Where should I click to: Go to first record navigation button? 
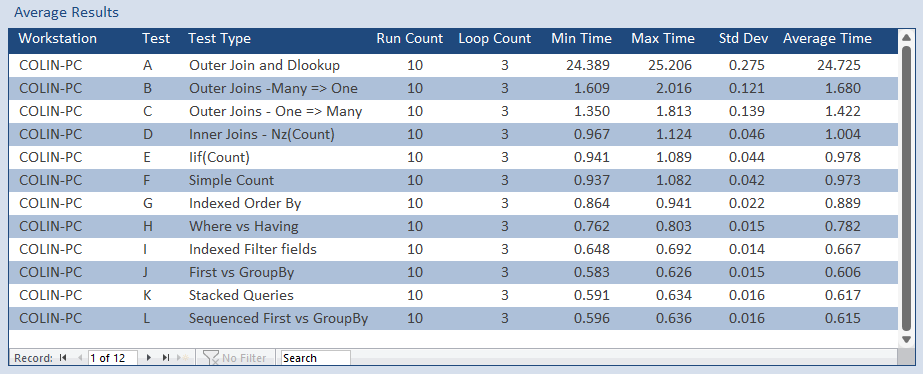63,358
